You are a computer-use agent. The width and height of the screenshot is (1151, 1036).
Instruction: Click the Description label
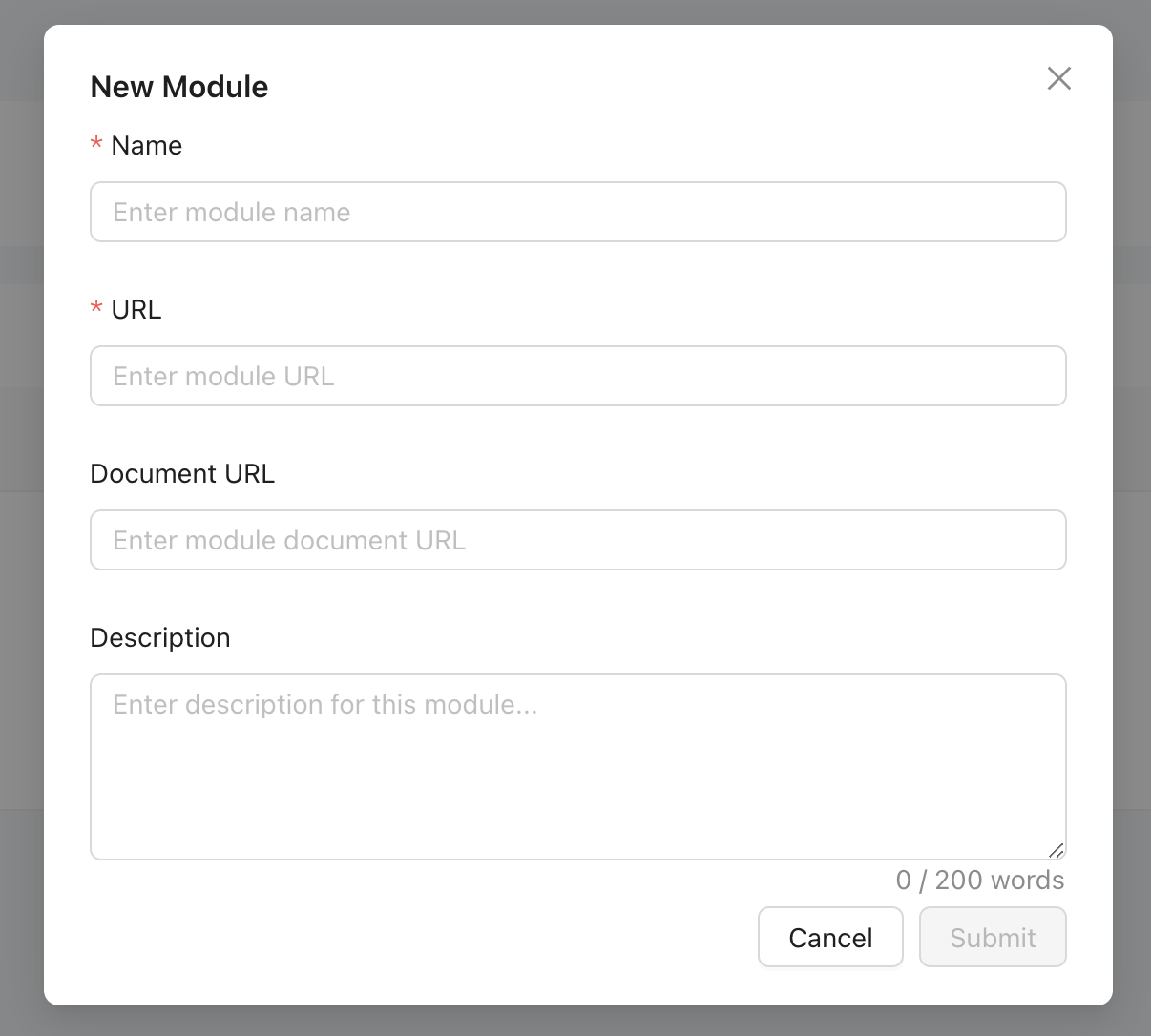[159, 637]
